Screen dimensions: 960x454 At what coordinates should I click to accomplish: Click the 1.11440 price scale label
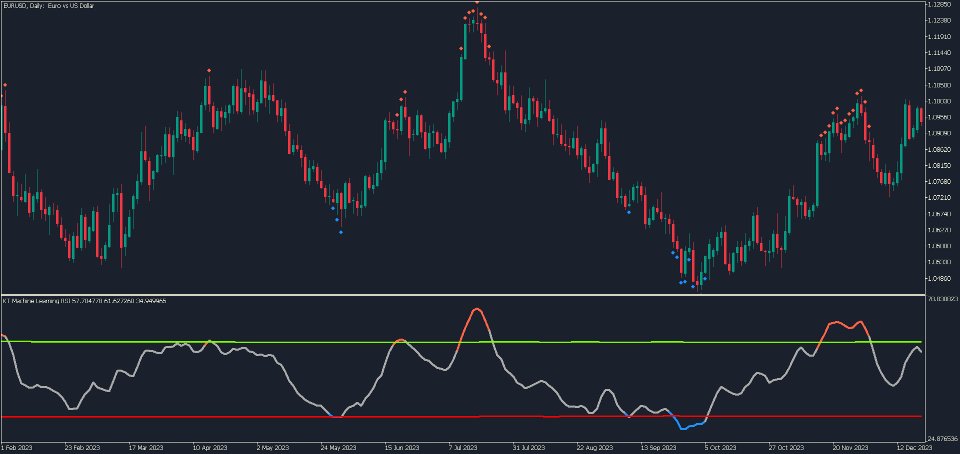point(939,53)
